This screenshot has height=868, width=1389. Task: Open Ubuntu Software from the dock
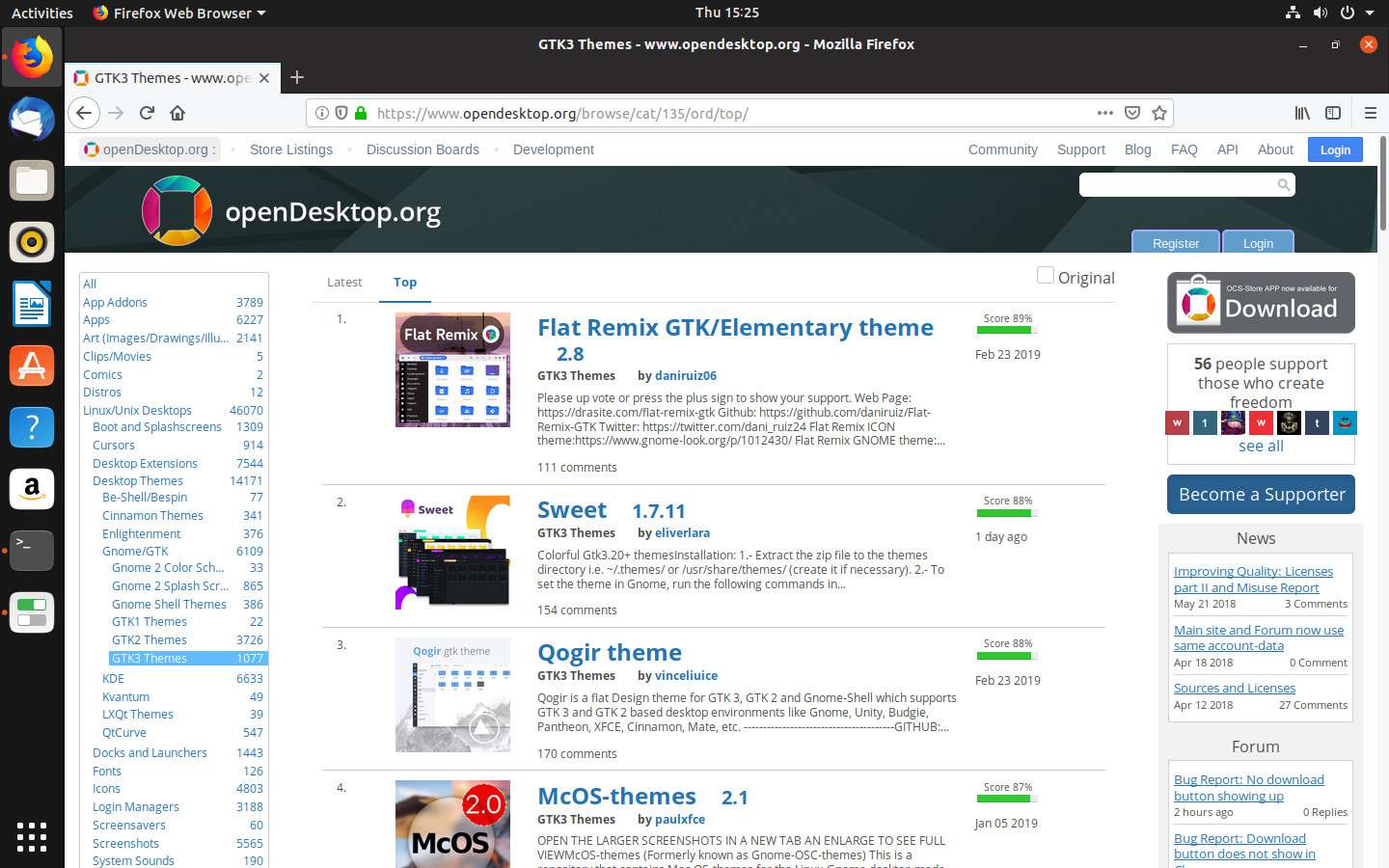32,366
